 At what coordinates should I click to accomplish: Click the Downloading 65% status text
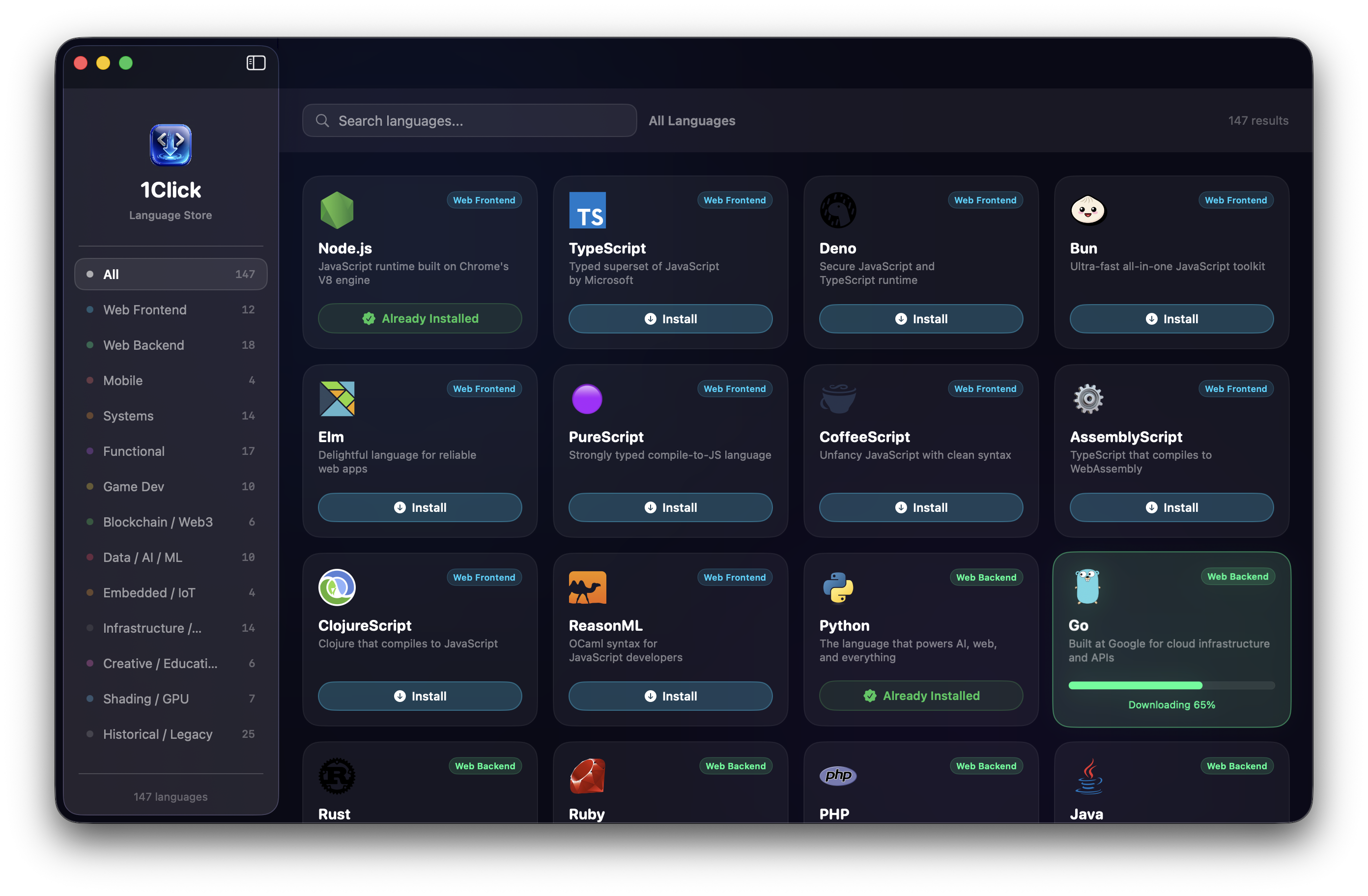tap(1171, 704)
